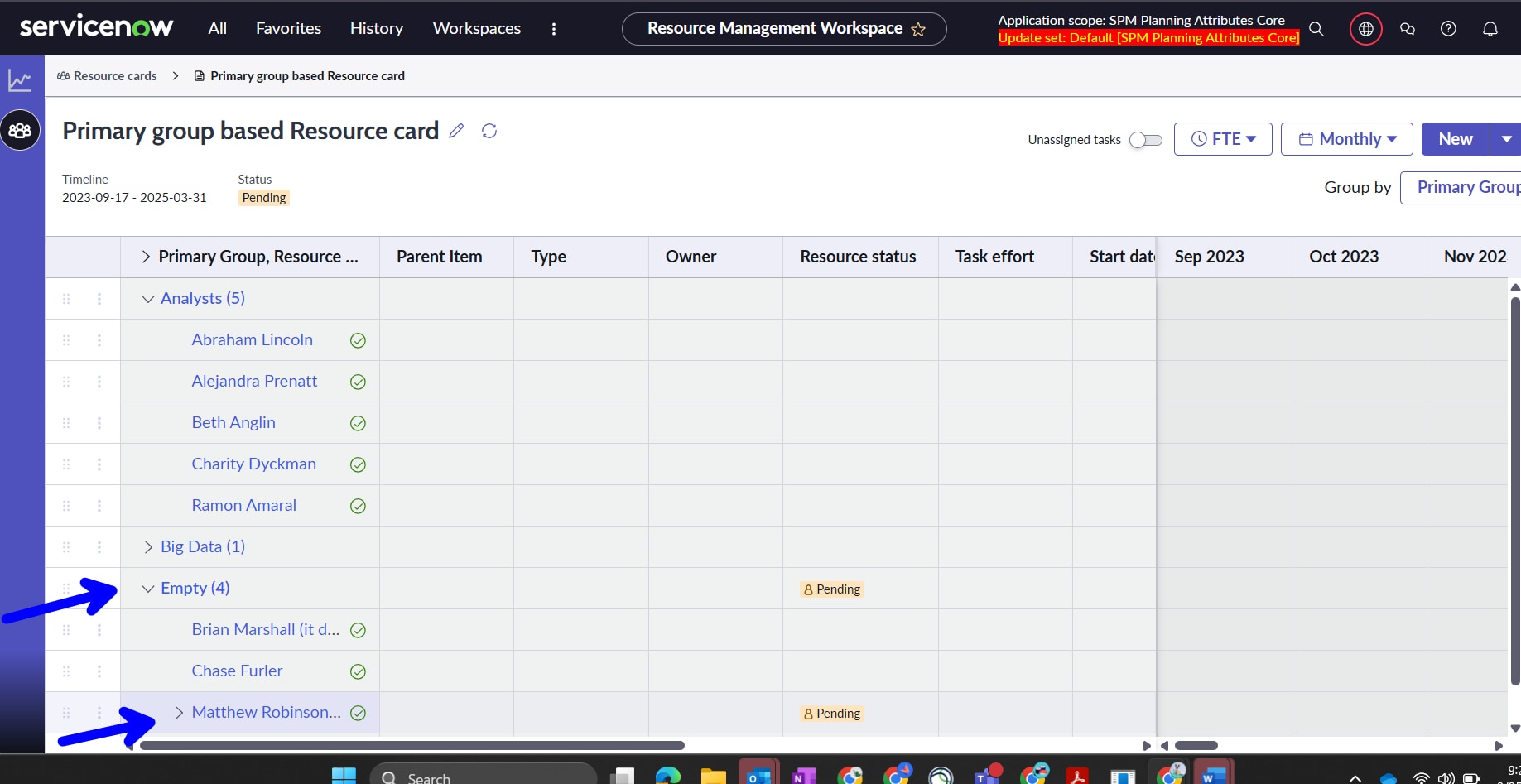The image size is (1521, 784).
Task: Open the Monthly view dropdown
Action: coord(1346,139)
